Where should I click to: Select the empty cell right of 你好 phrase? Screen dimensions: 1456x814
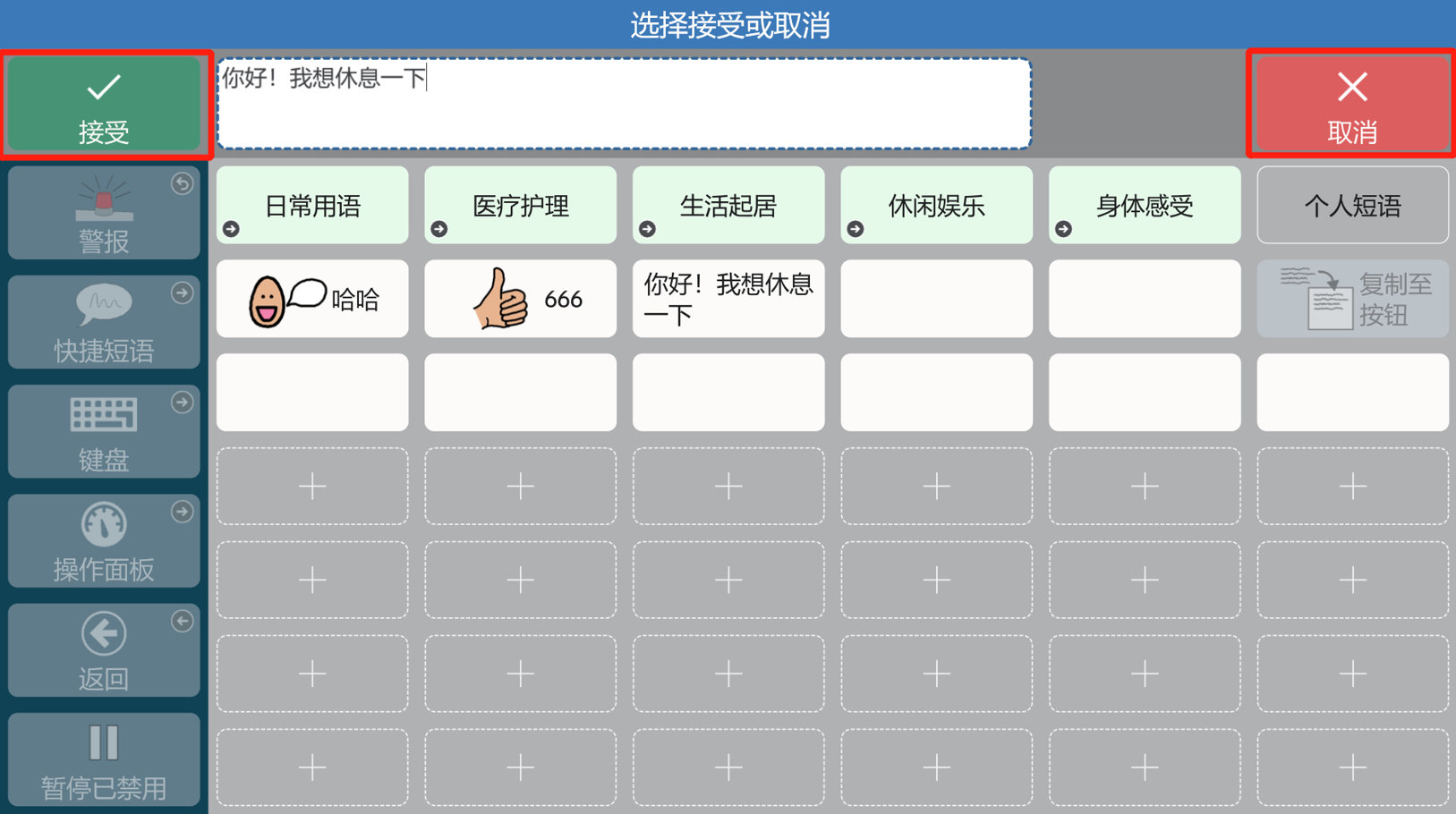pos(936,299)
